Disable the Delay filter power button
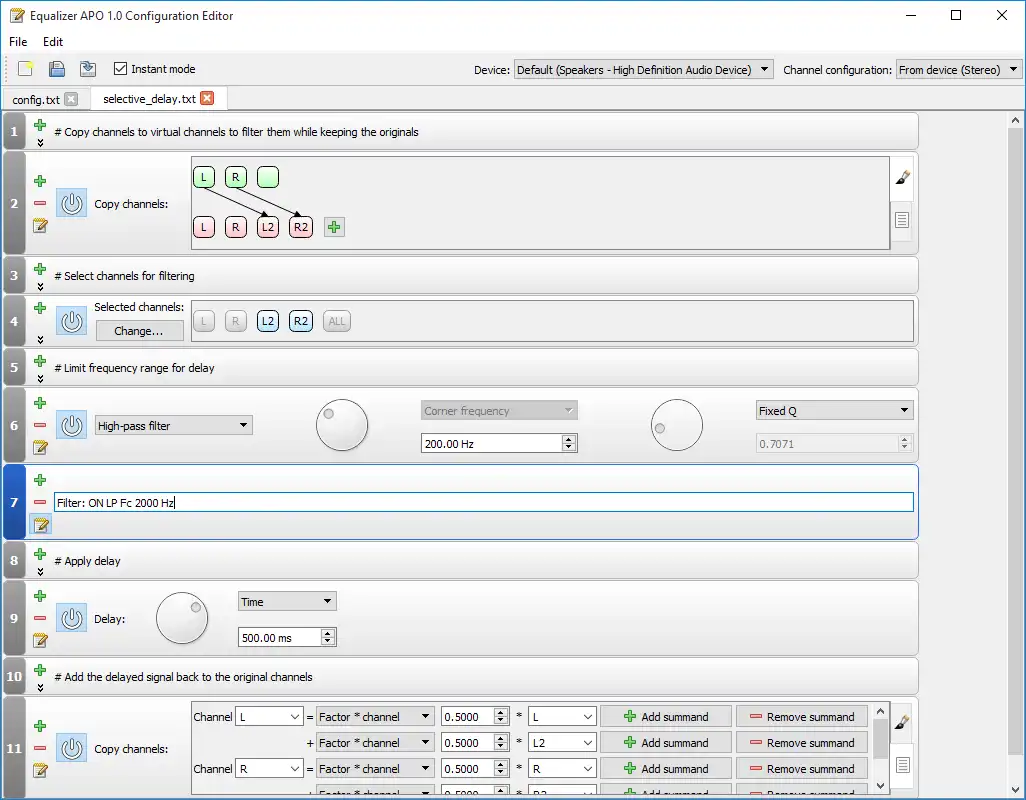The height and width of the screenshot is (800, 1026). pyautogui.click(x=71, y=619)
